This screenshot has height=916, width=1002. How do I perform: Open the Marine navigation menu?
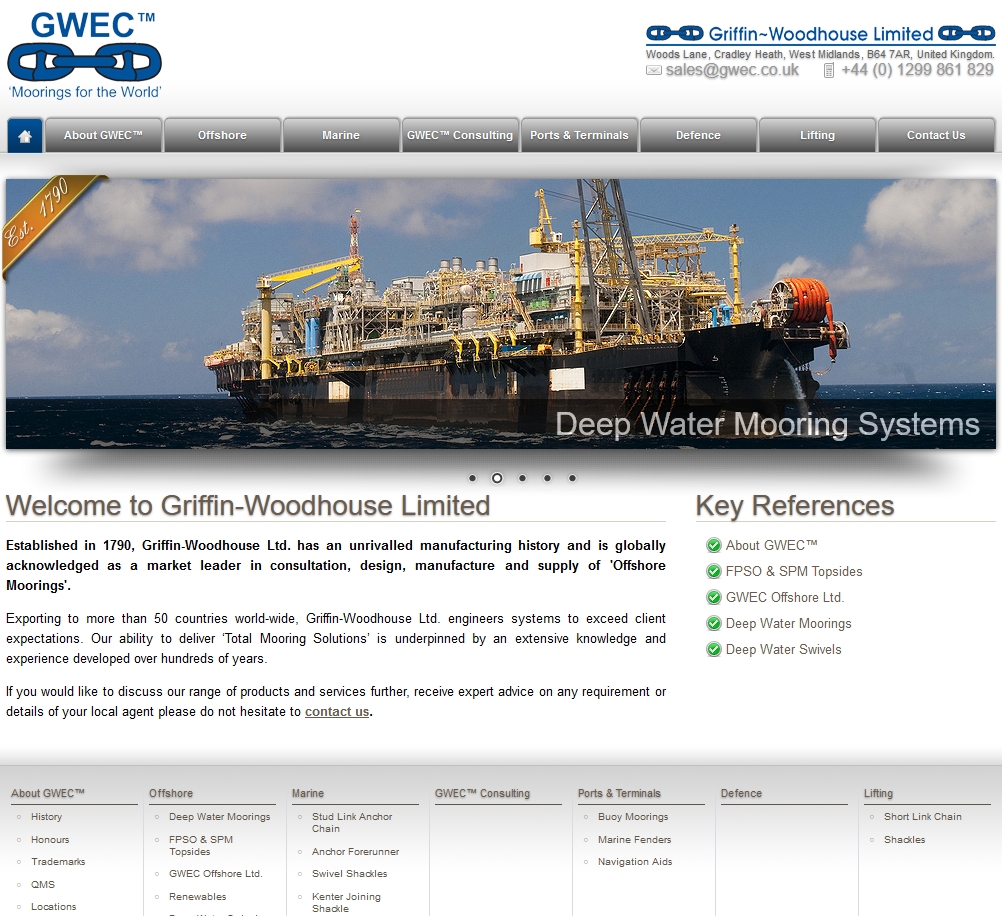341,136
